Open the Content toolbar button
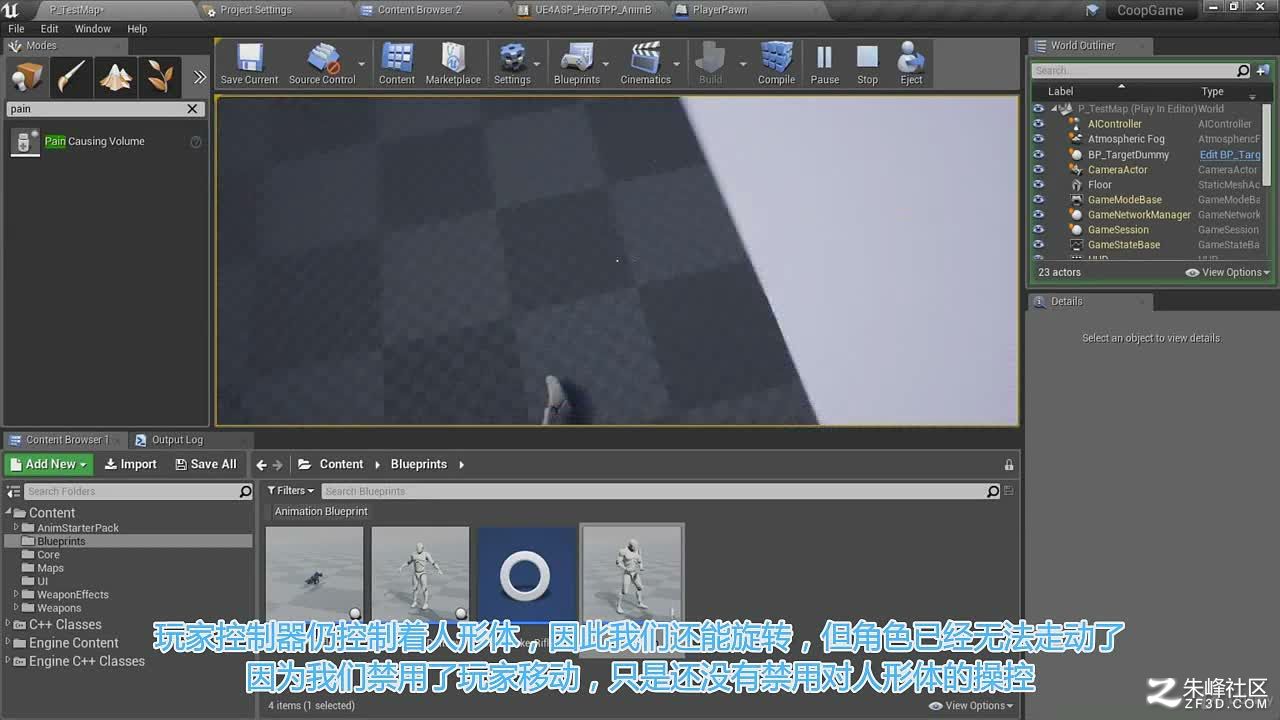This screenshot has height=720, width=1280. click(397, 63)
